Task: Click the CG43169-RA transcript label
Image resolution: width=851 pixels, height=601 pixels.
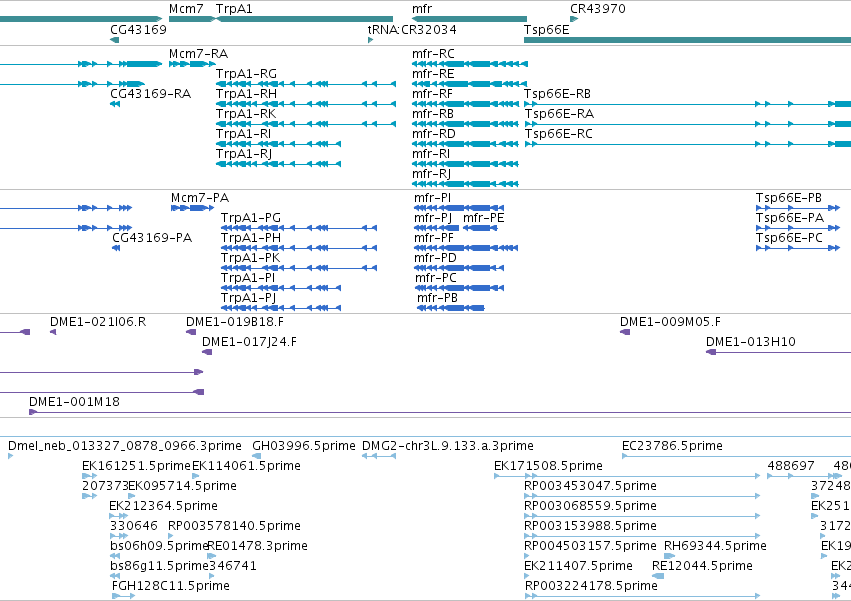Action: click(x=150, y=94)
